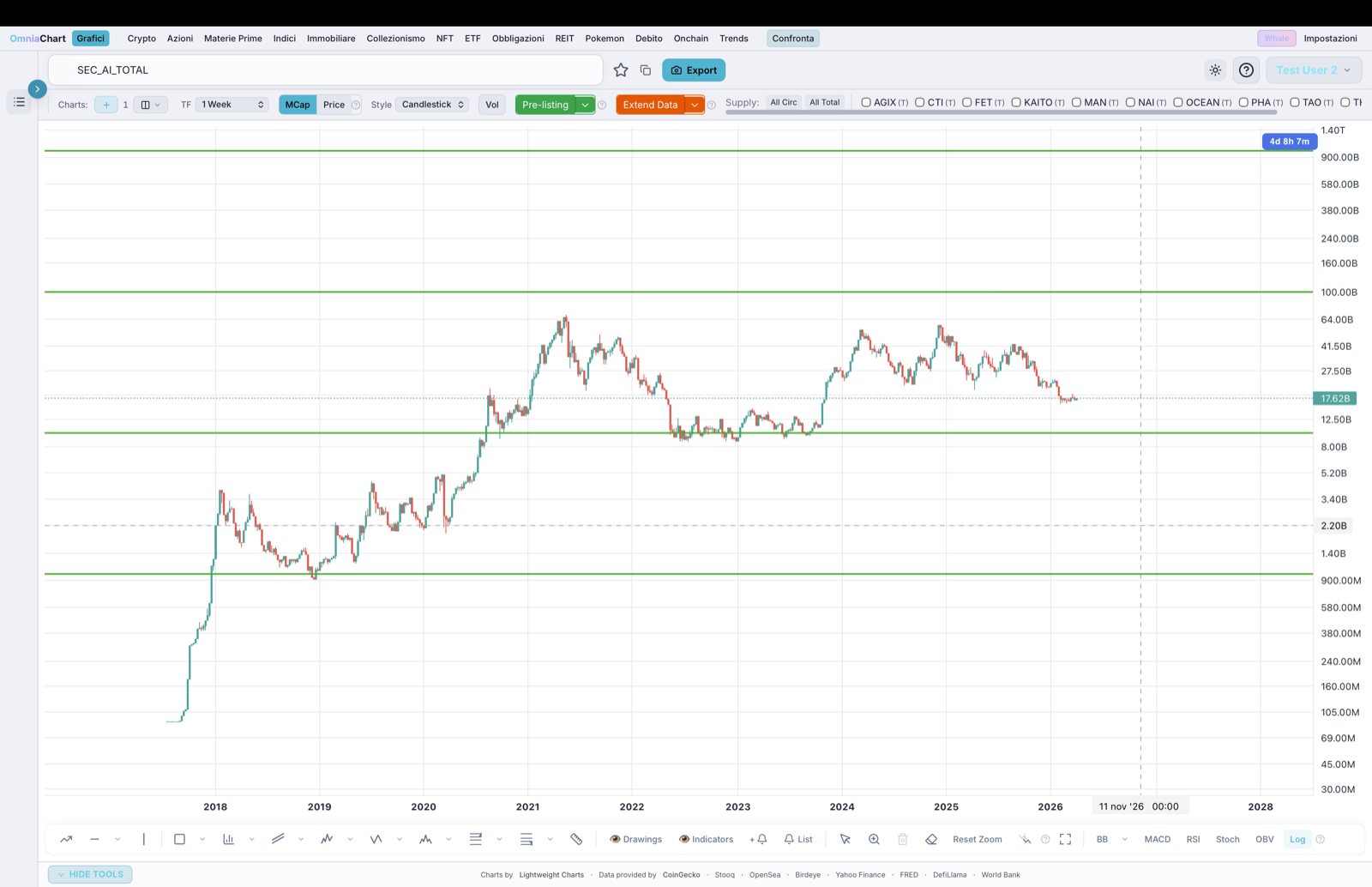The width and height of the screenshot is (1372, 887).
Task: Expand Pre-listing dropdown arrow
Action: click(x=585, y=105)
